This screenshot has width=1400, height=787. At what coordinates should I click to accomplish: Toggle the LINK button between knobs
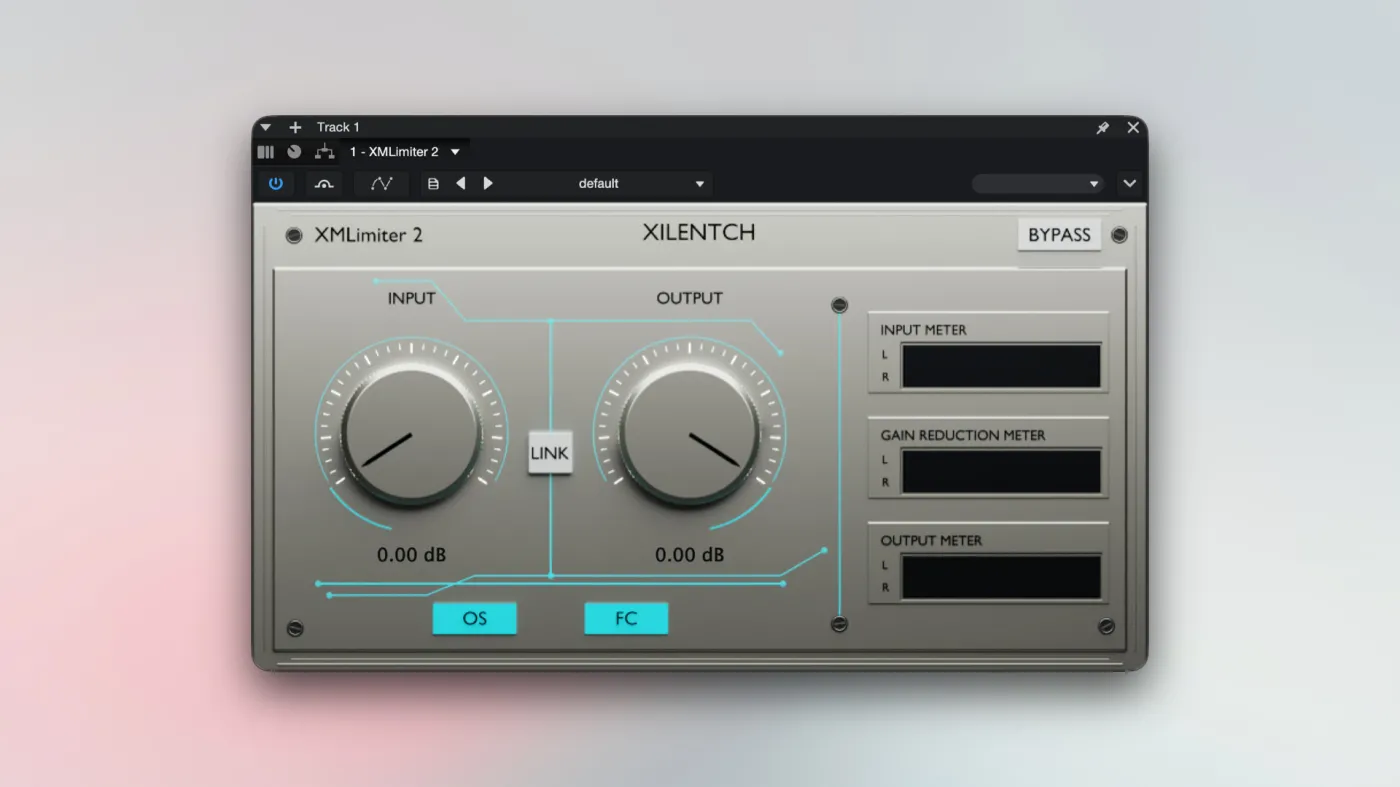click(549, 453)
